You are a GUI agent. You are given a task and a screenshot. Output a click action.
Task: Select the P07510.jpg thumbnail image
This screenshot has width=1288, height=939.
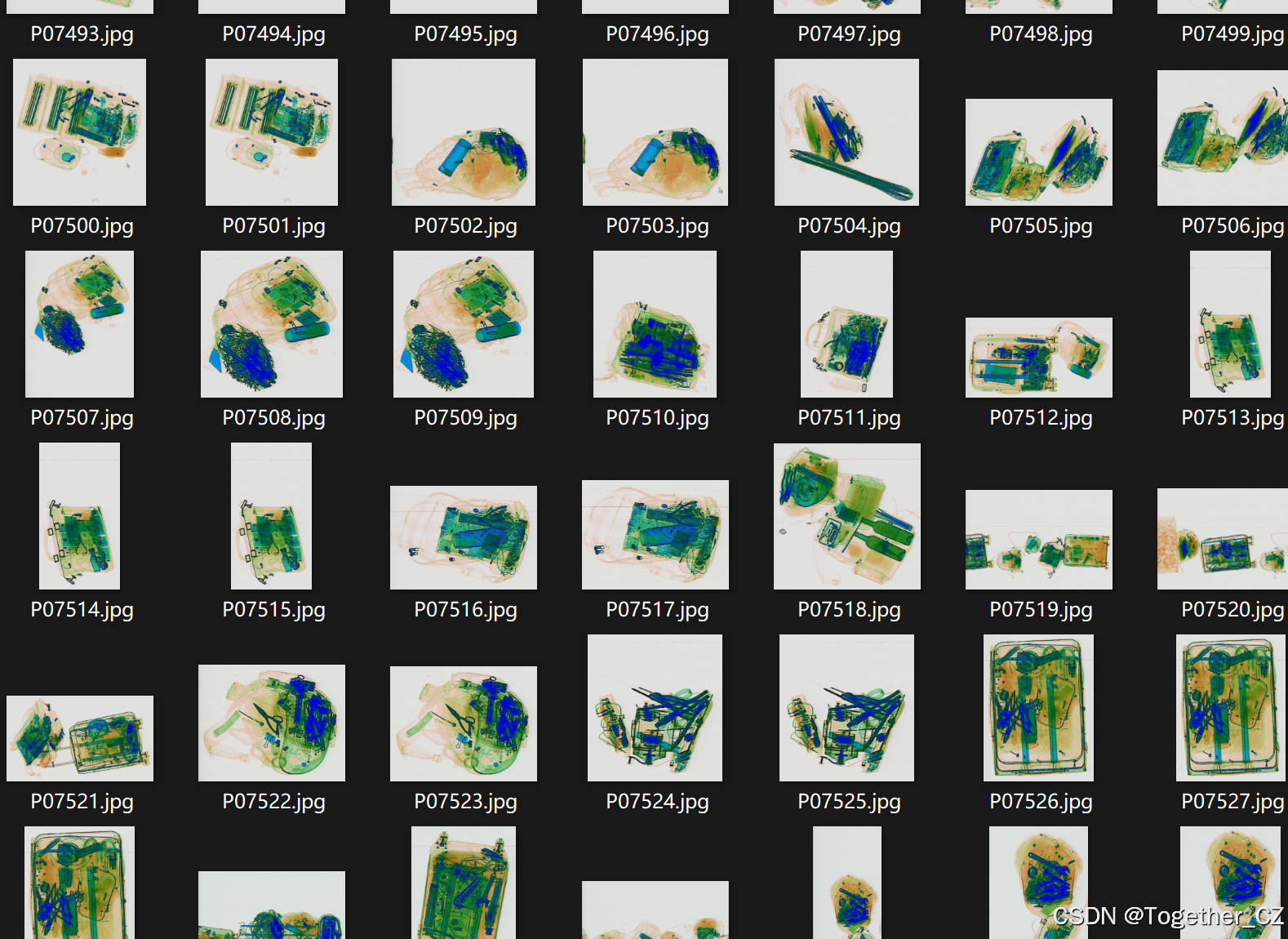coord(655,324)
